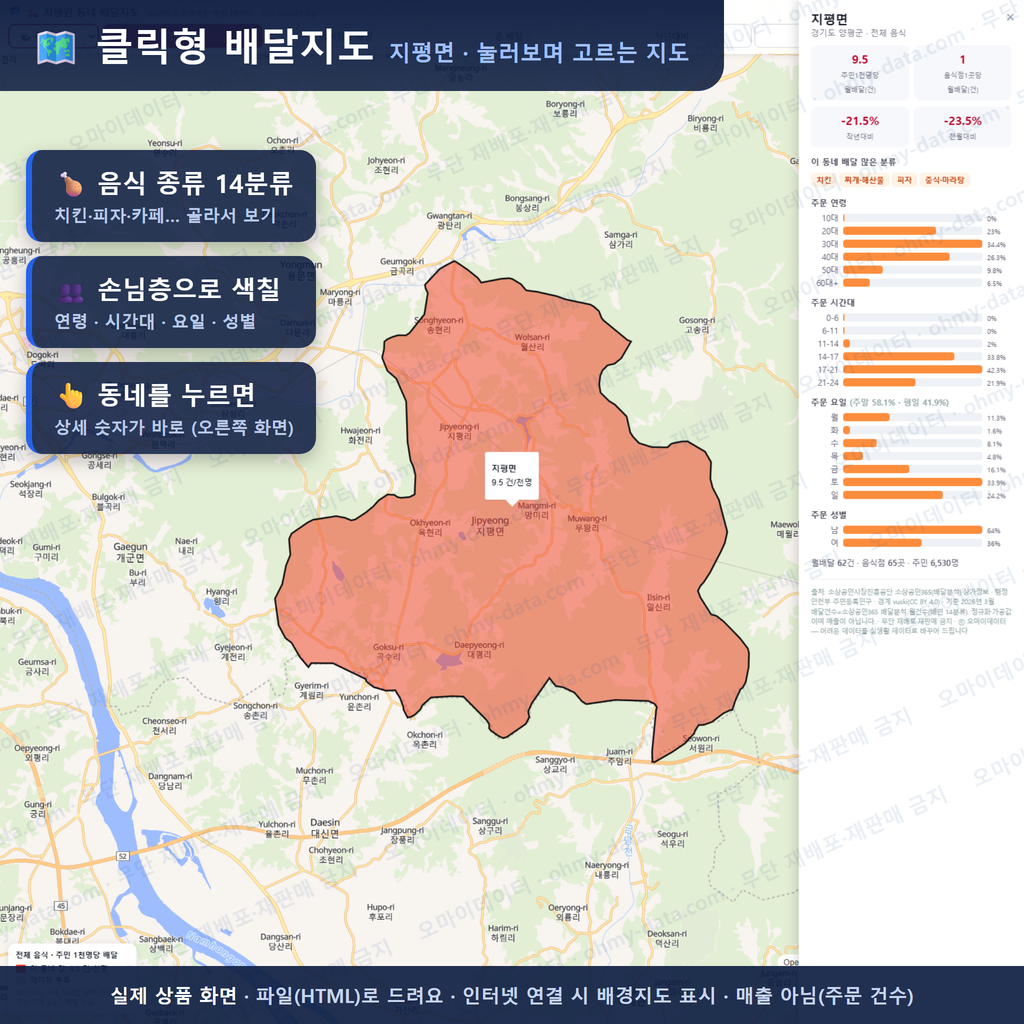
Task: Click the 30대 age bar at 34.4%
Action: pos(912,244)
